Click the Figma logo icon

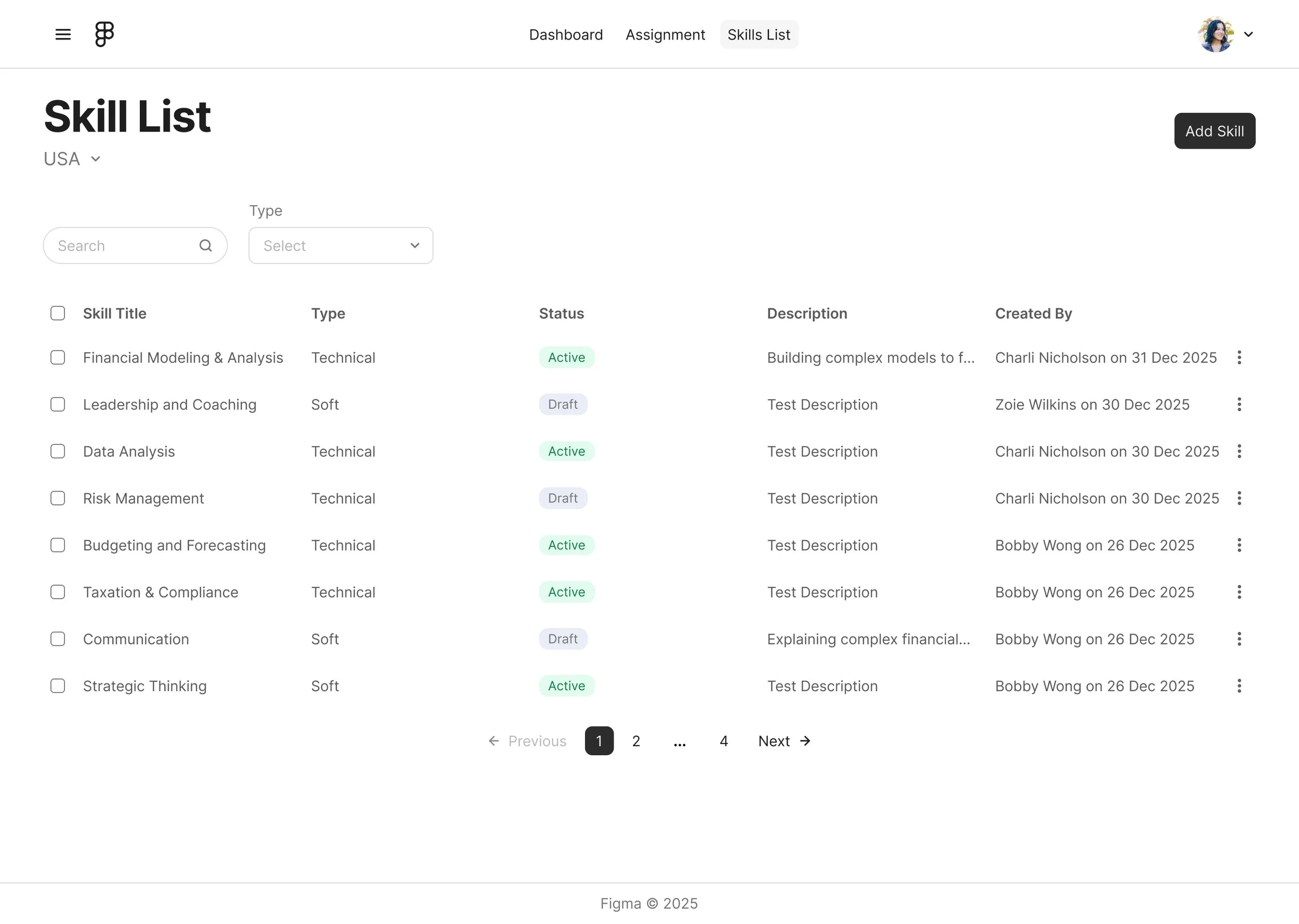[x=103, y=34]
